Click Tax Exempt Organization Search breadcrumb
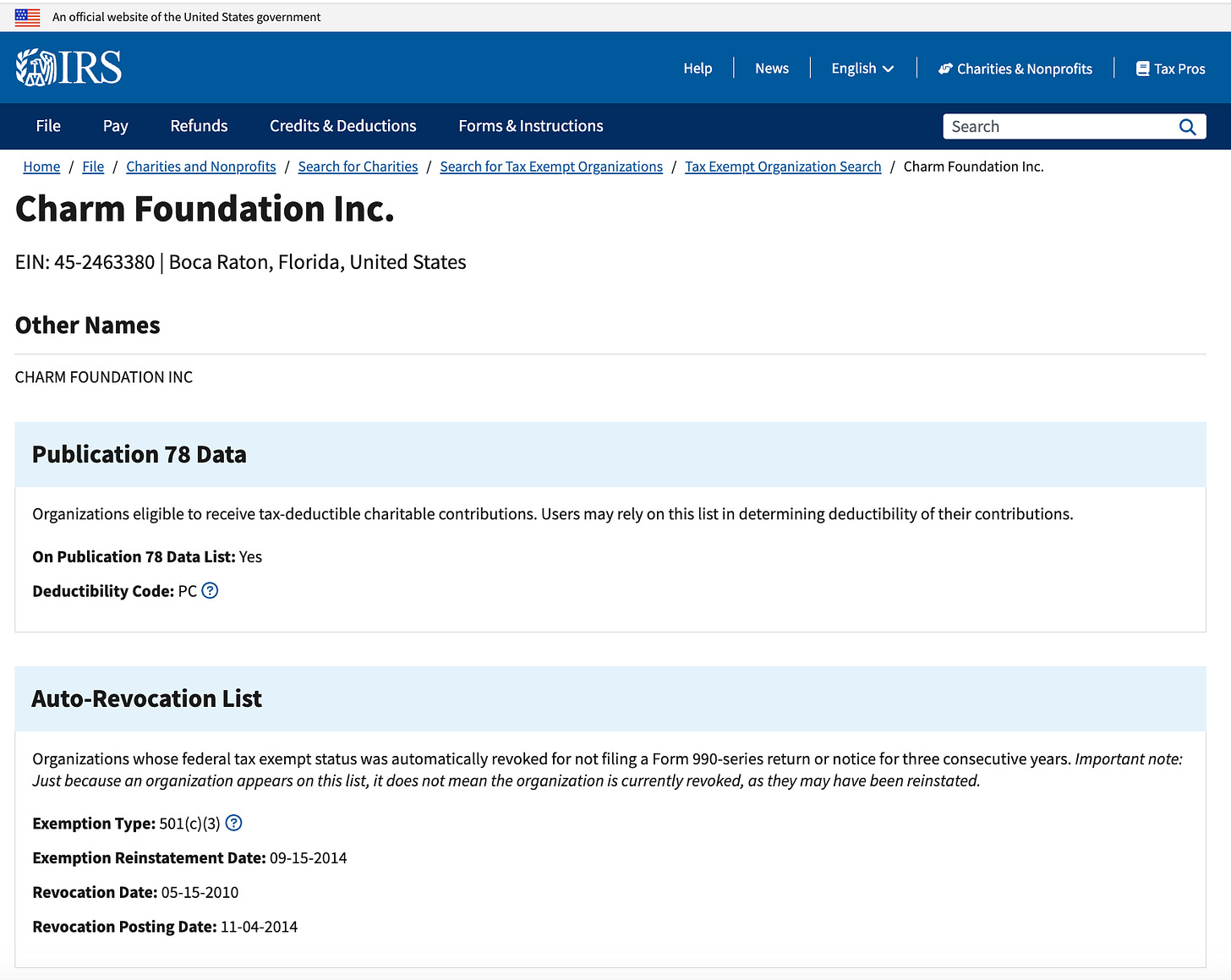 pyautogui.click(x=783, y=167)
